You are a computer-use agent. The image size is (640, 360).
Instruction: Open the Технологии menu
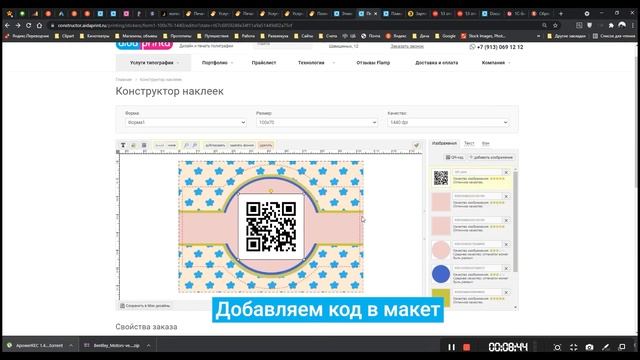(314, 63)
